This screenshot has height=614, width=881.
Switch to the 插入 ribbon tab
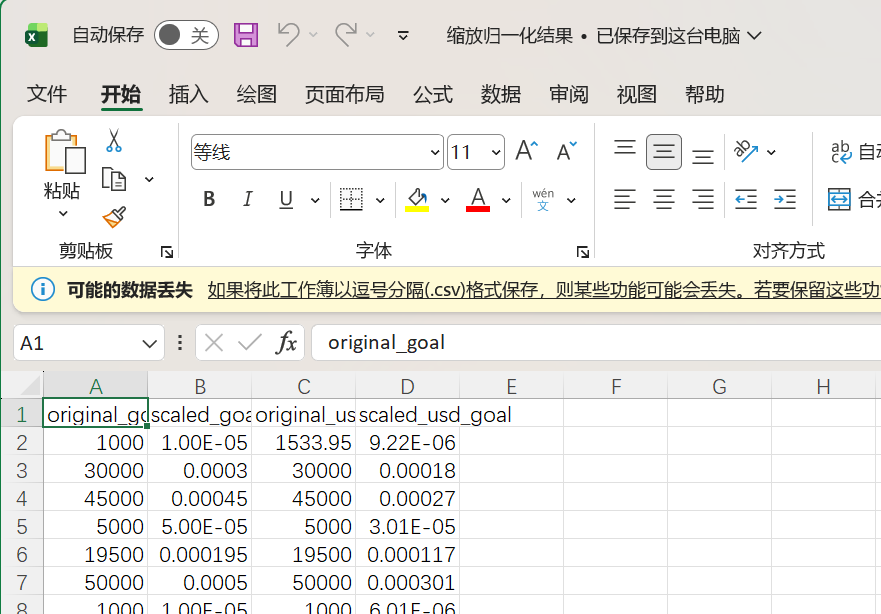[x=188, y=94]
